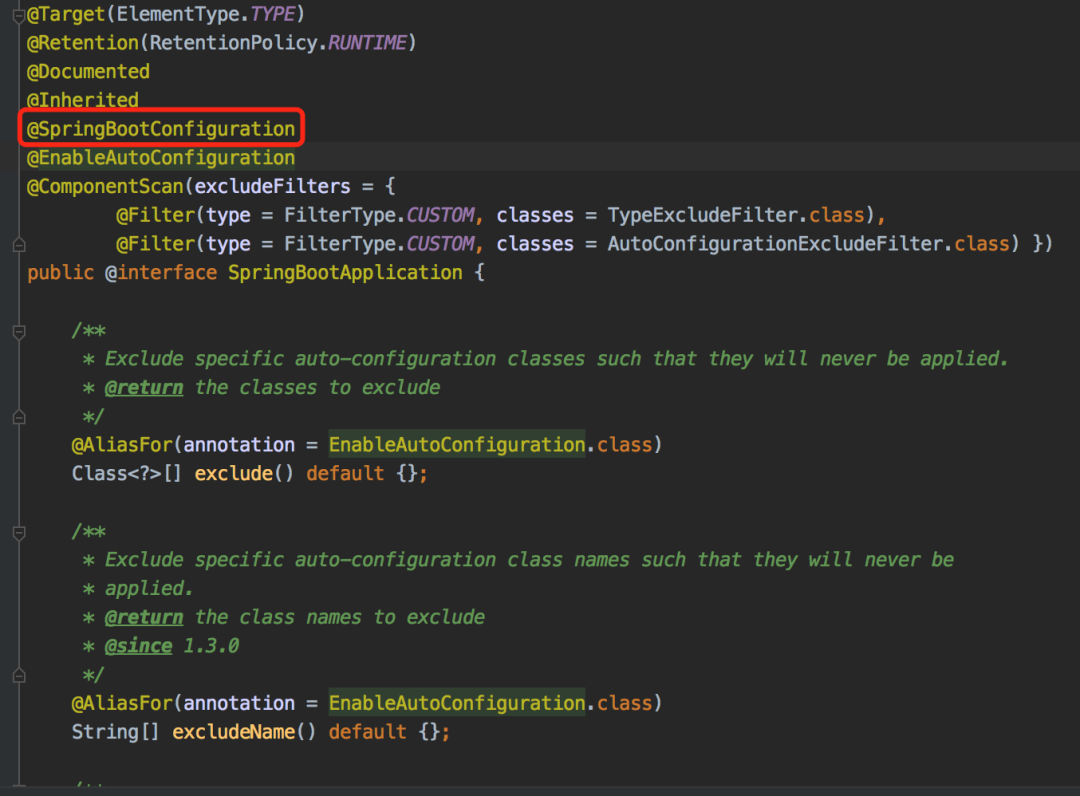Click EnableAutoConfiguration in AliasFor above excludeName()

pyautogui.click(x=457, y=703)
